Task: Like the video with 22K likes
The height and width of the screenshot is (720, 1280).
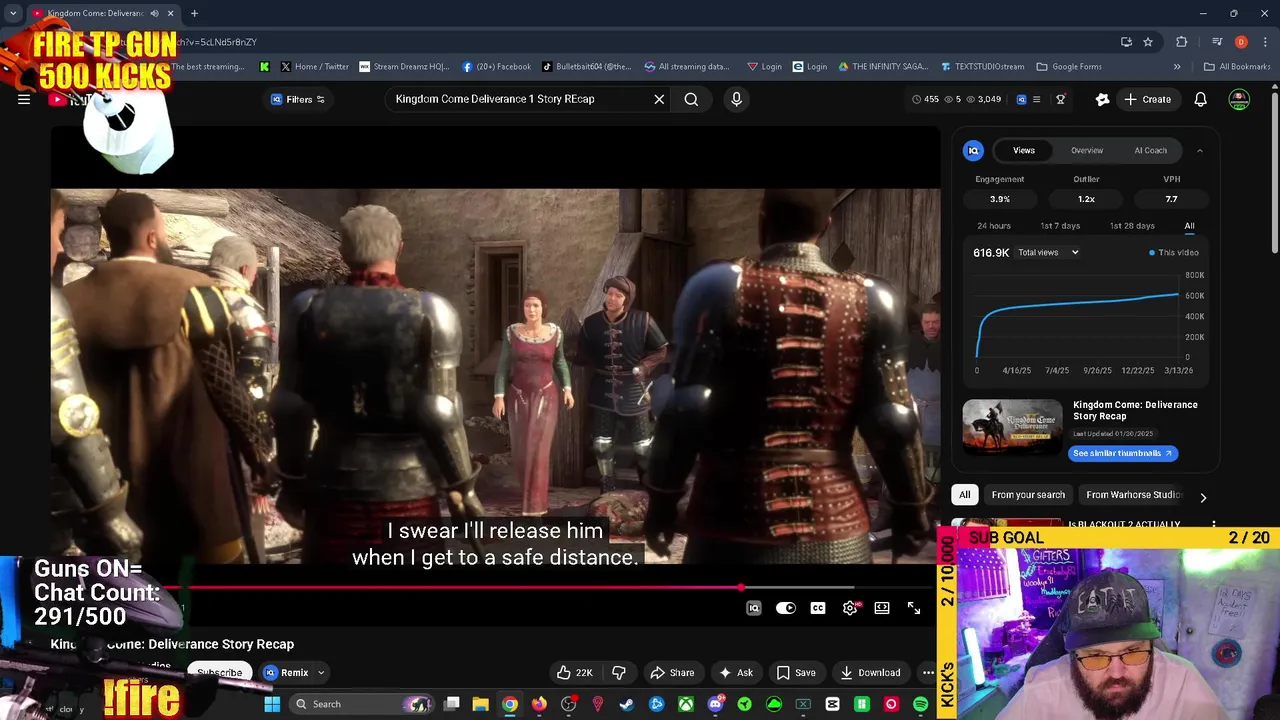Action: [x=575, y=673]
